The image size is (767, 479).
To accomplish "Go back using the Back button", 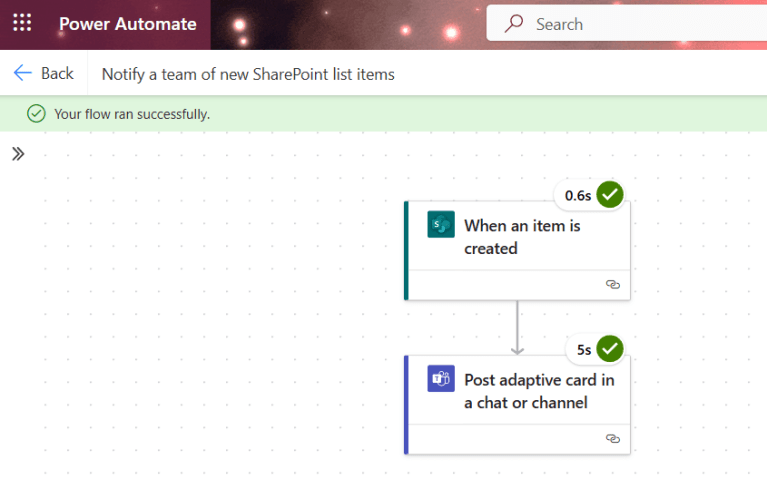I will (44, 73).
